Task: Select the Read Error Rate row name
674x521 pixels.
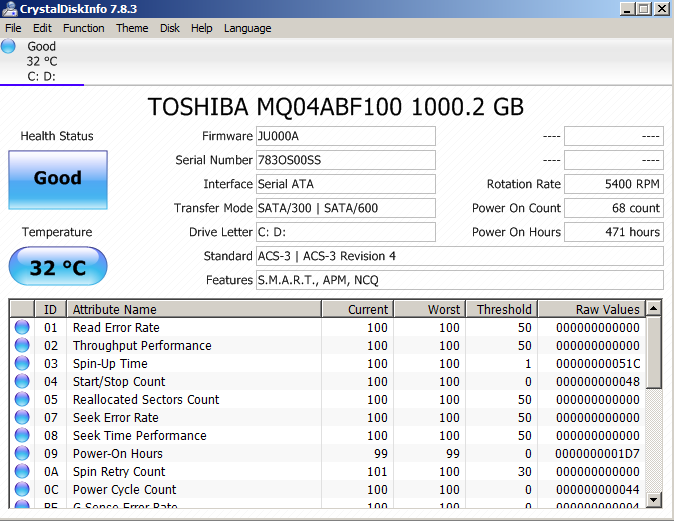Action: click(116, 328)
